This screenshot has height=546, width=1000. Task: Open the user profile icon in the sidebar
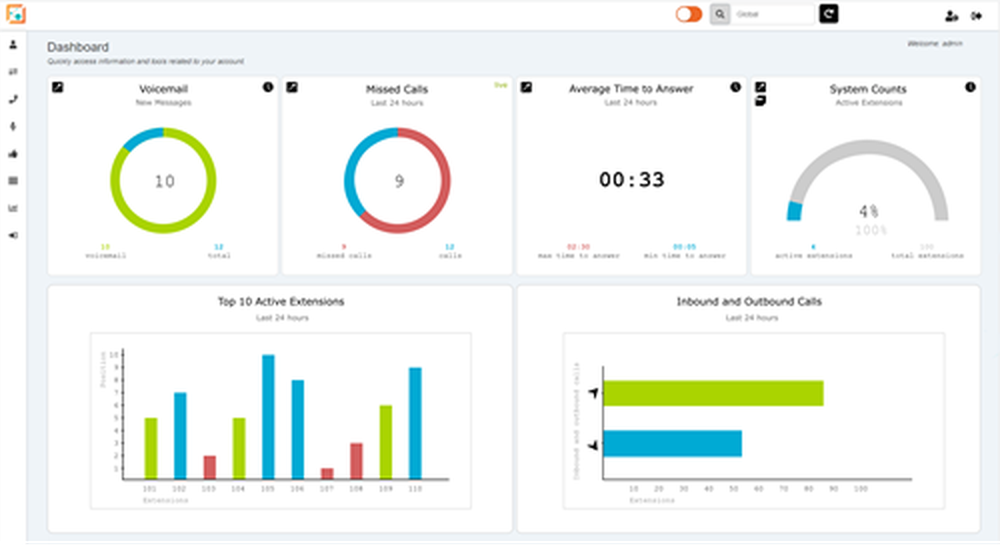point(13,45)
